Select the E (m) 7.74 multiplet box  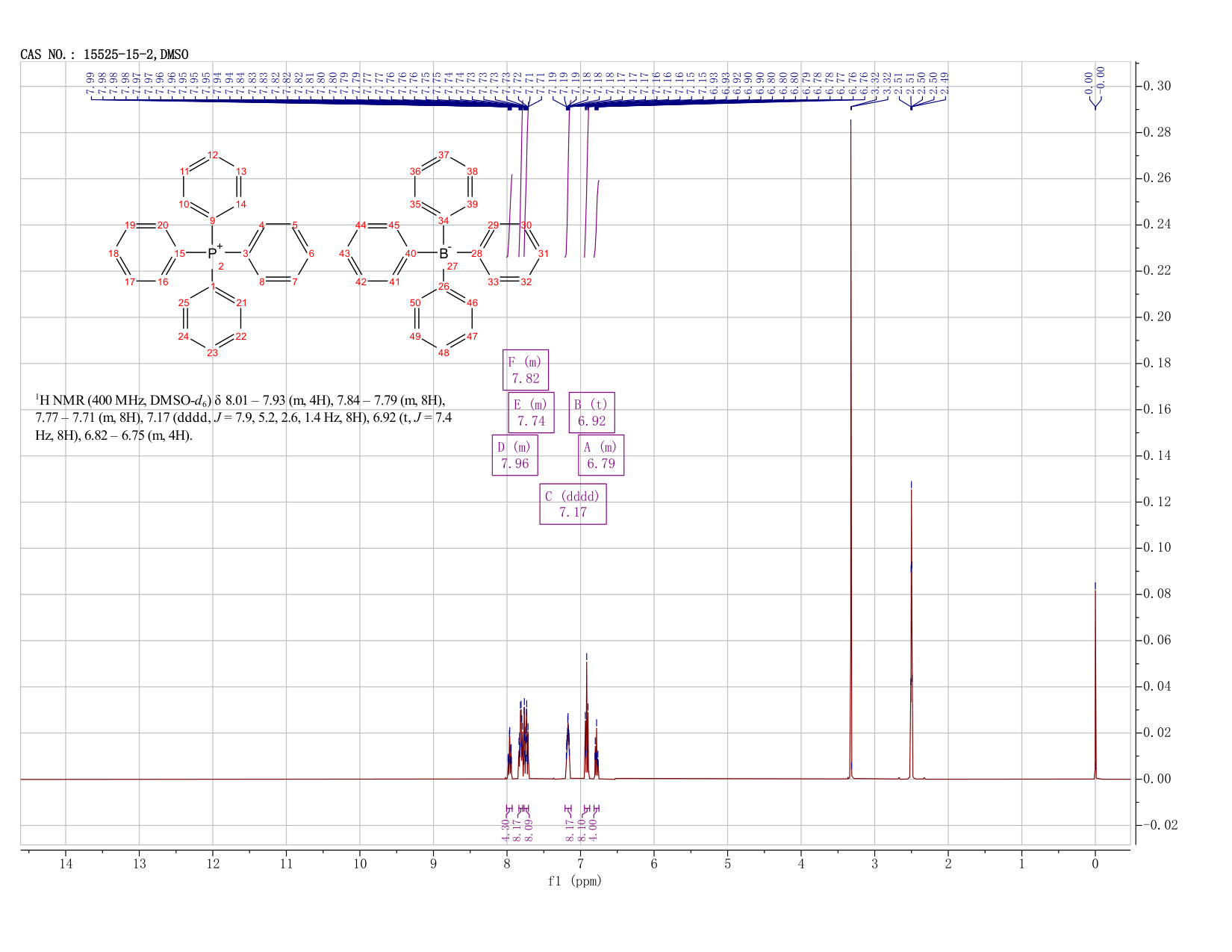[532, 412]
